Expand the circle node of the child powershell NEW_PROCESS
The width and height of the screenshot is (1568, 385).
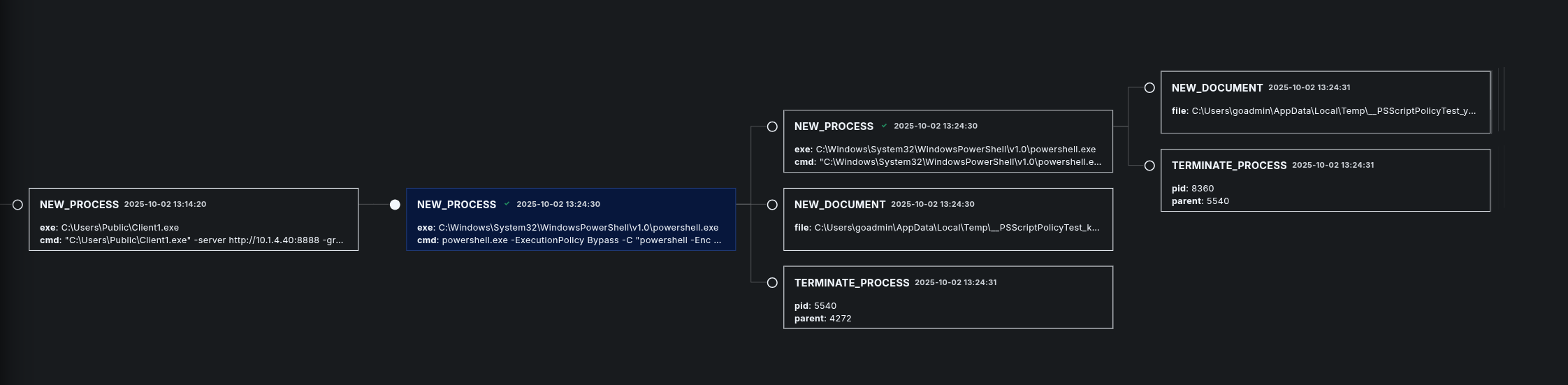[772, 126]
